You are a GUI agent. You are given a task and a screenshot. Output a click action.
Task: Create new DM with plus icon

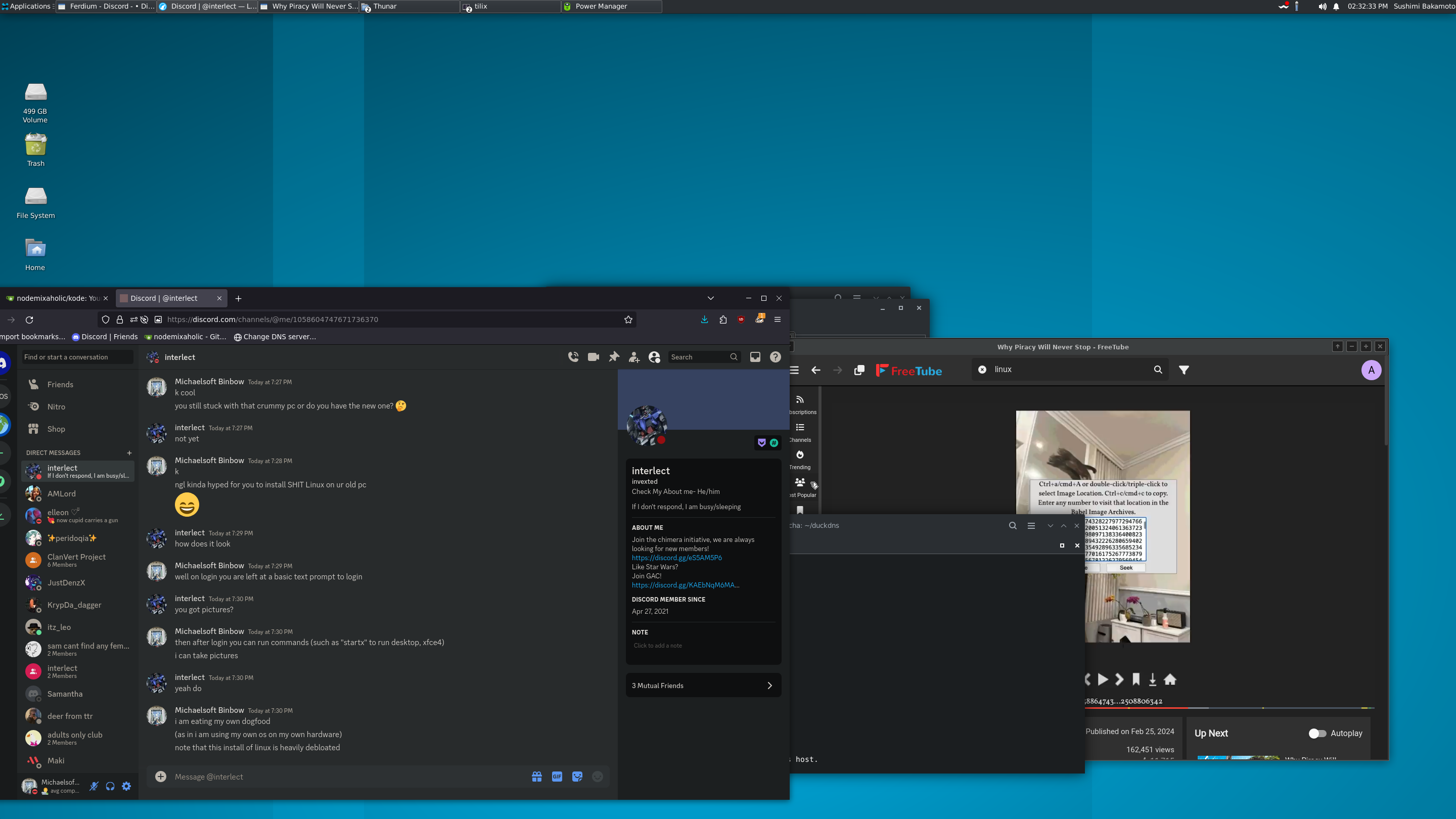[129, 453]
